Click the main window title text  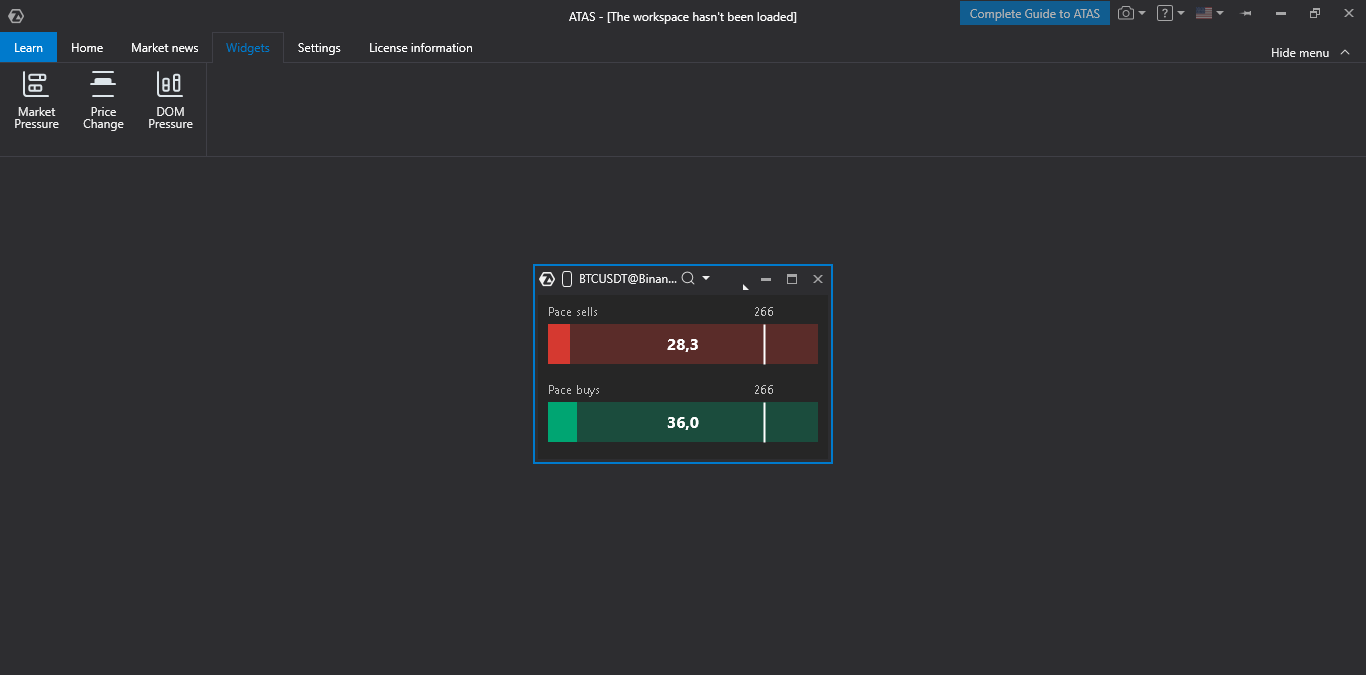coord(682,16)
